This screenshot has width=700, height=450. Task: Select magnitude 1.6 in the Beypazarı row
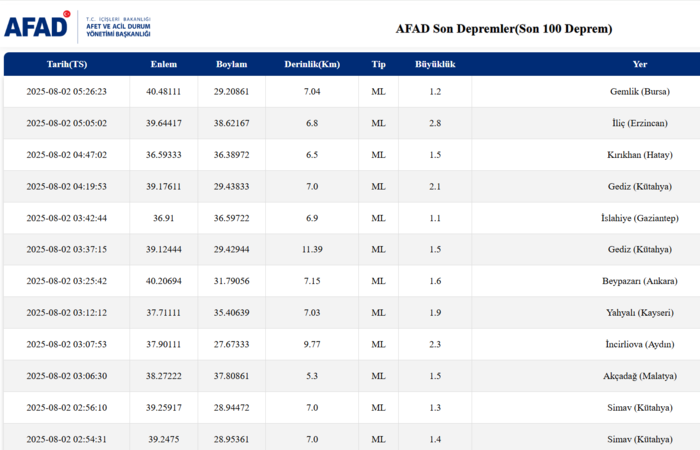(x=435, y=281)
